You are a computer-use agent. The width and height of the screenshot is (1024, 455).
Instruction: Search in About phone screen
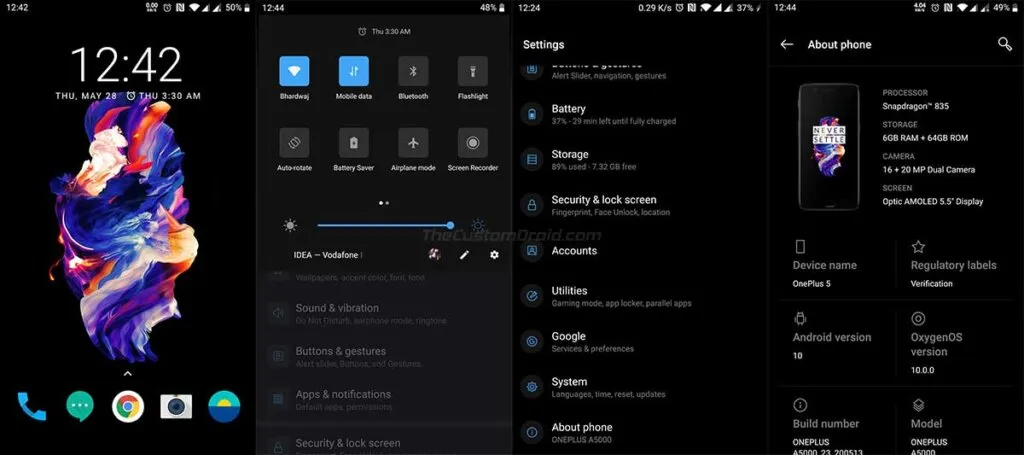pos(1004,44)
